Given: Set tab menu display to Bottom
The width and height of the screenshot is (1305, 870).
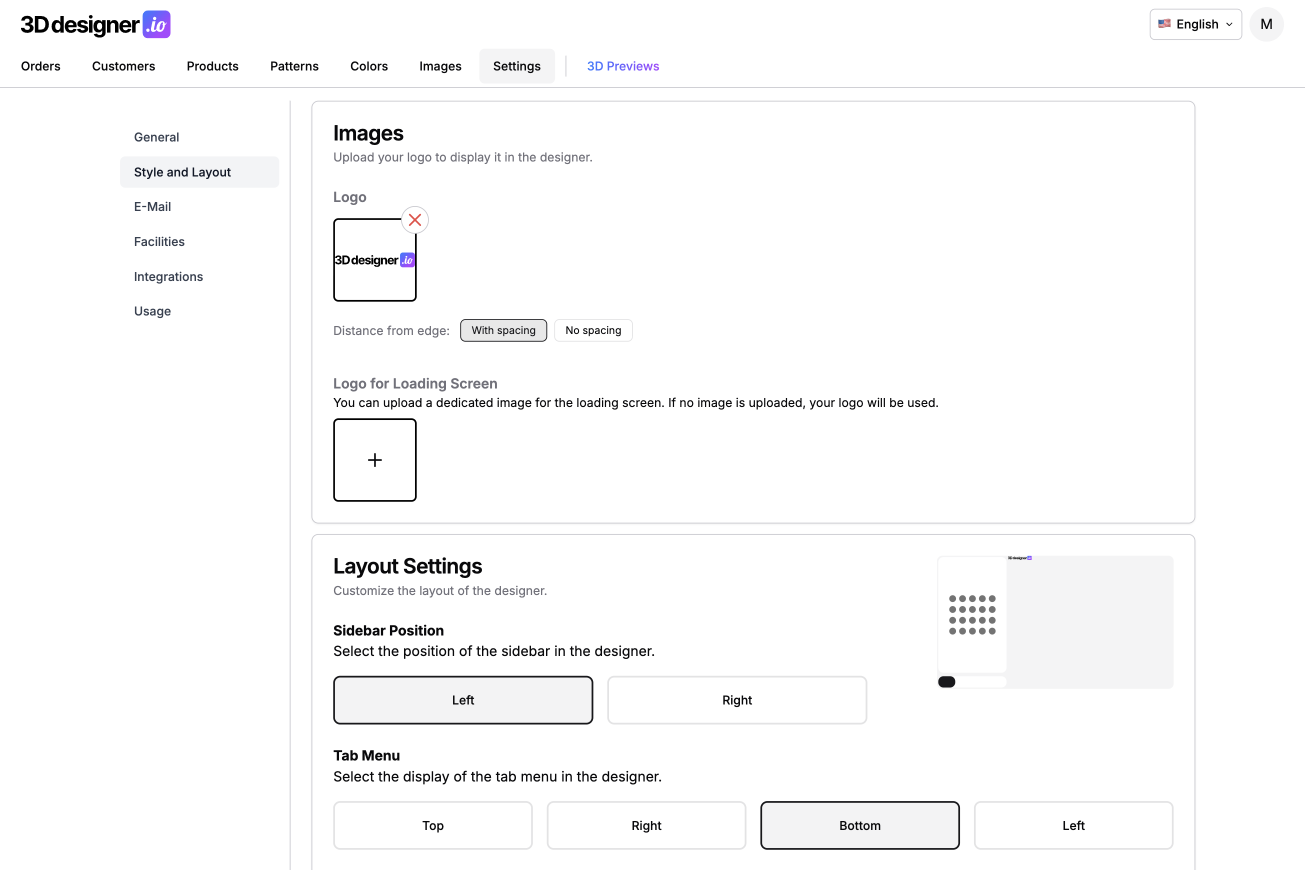Looking at the screenshot, I should (860, 825).
